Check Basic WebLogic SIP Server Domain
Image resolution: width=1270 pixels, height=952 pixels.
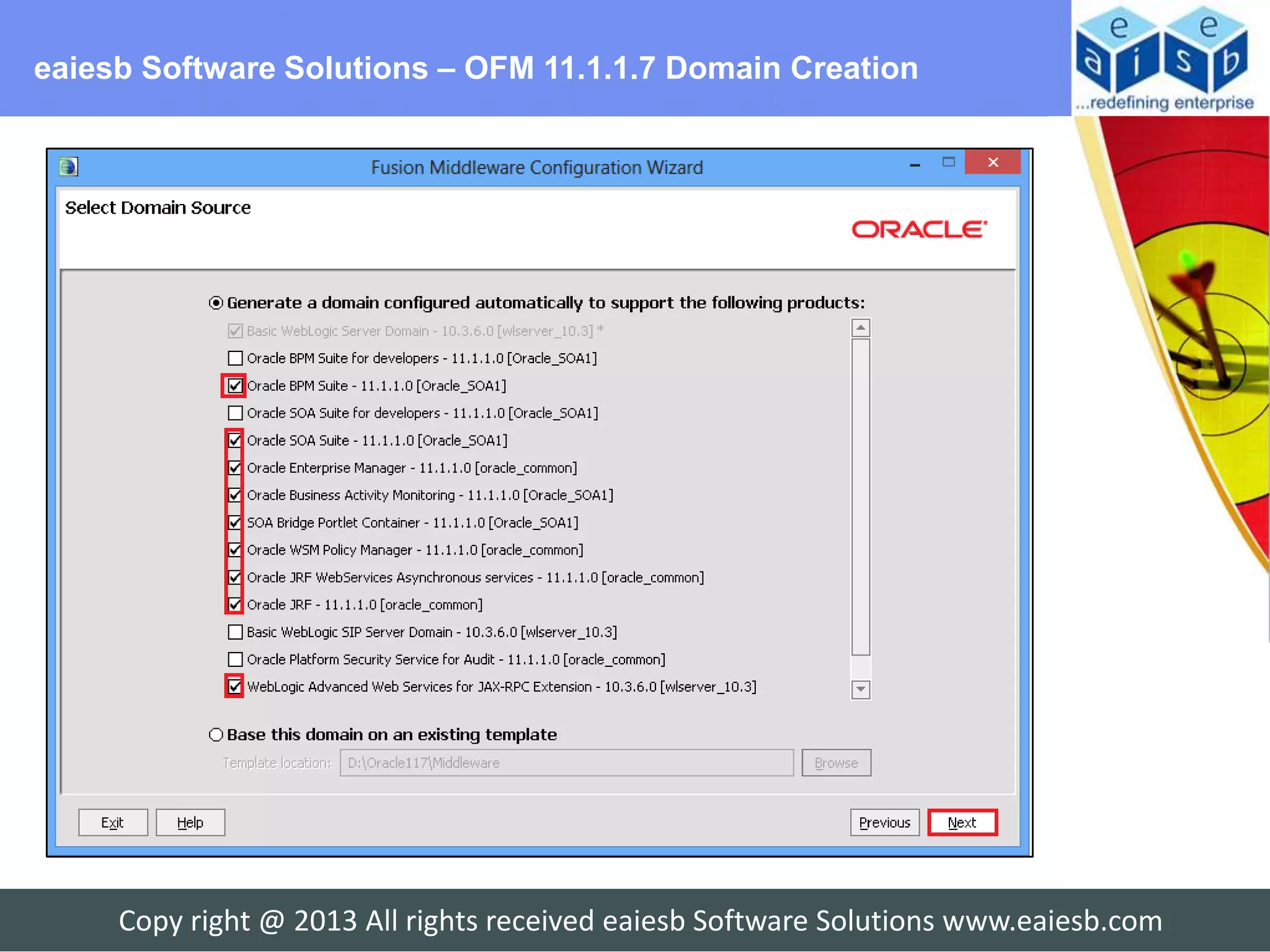pos(235,632)
